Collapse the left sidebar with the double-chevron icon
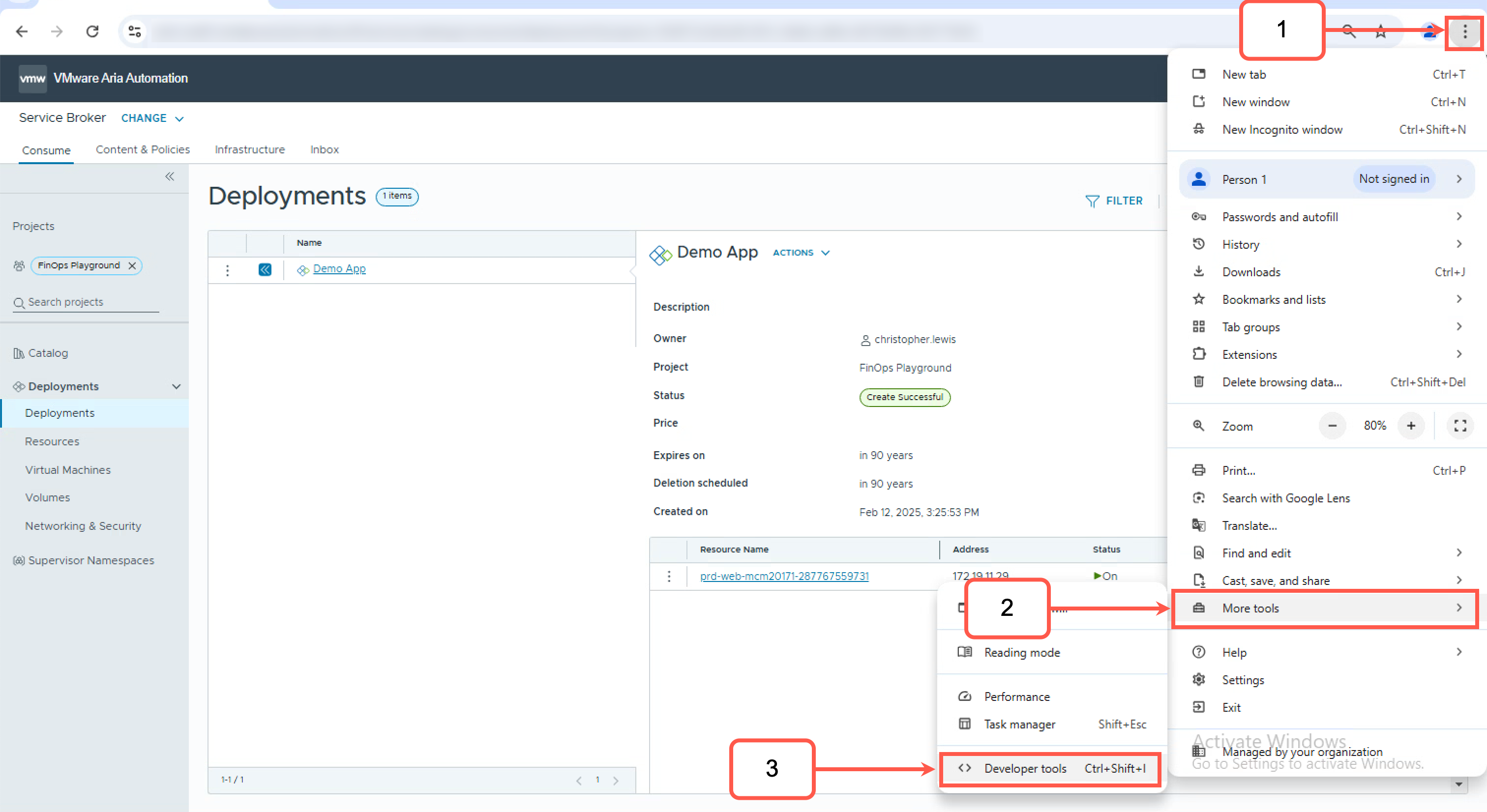This screenshot has height=812, width=1487. [170, 176]
